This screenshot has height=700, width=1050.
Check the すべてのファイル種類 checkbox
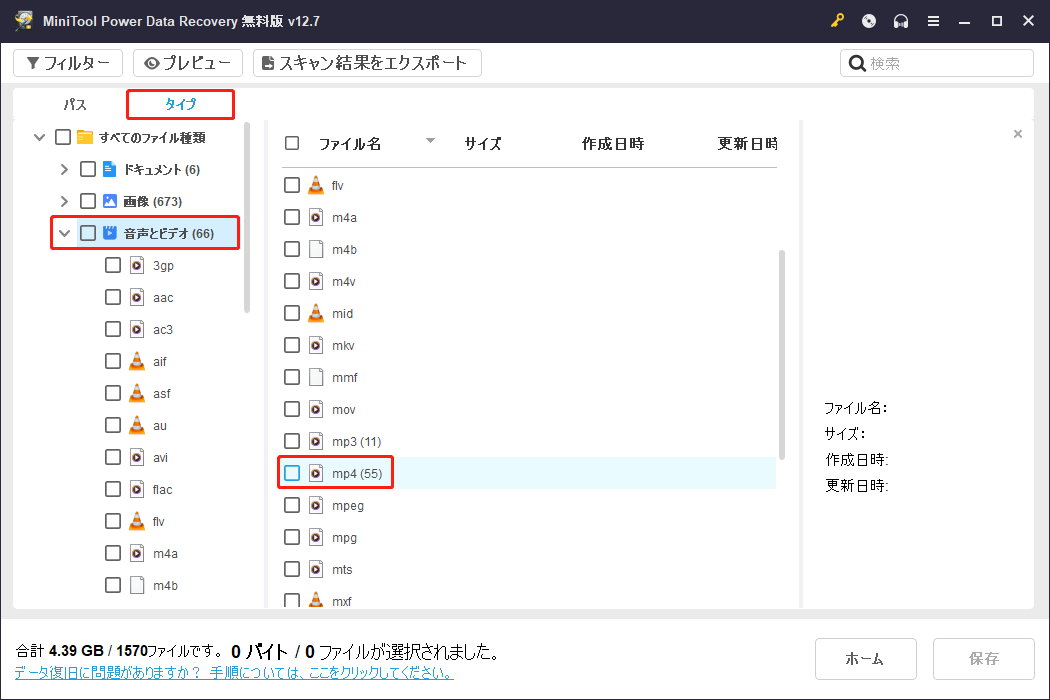click(x=61, y=136)
